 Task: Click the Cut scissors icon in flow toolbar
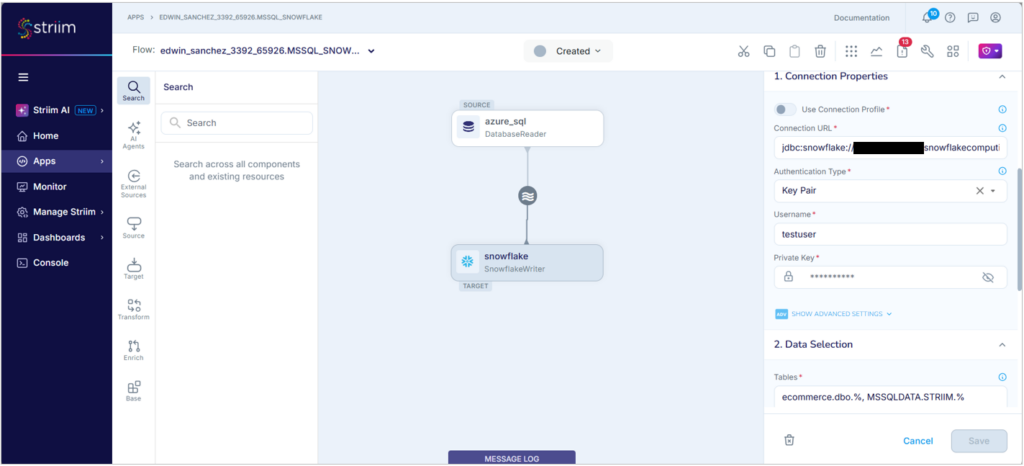(743, 52)
